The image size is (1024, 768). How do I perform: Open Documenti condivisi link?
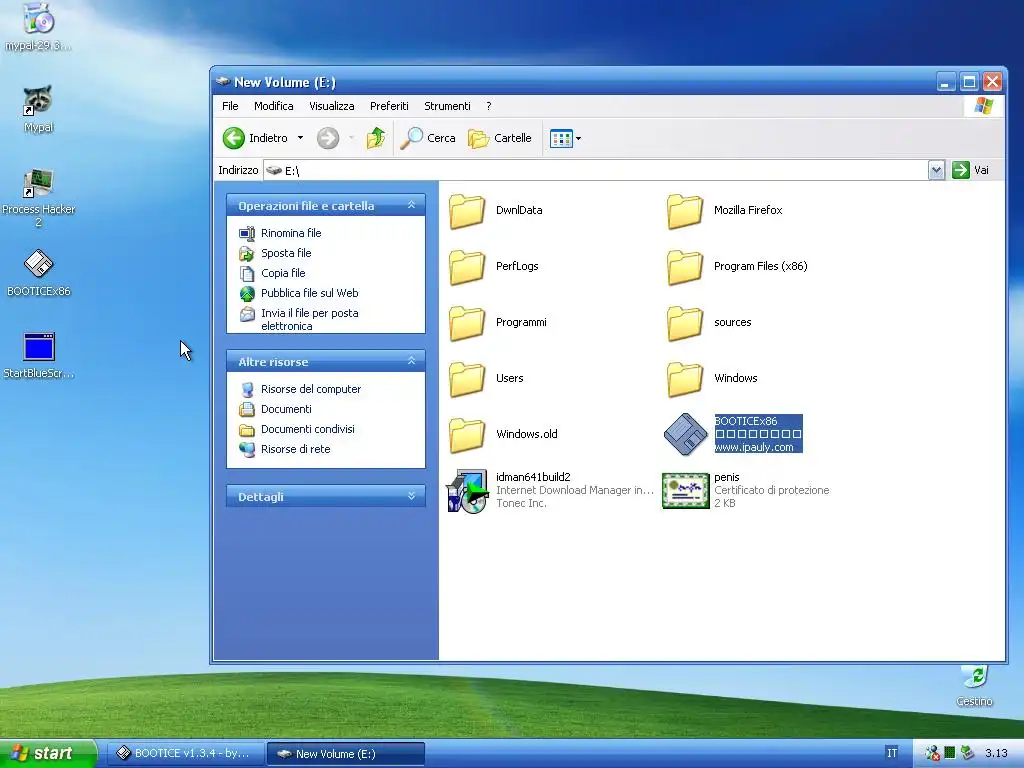point(308,429)
